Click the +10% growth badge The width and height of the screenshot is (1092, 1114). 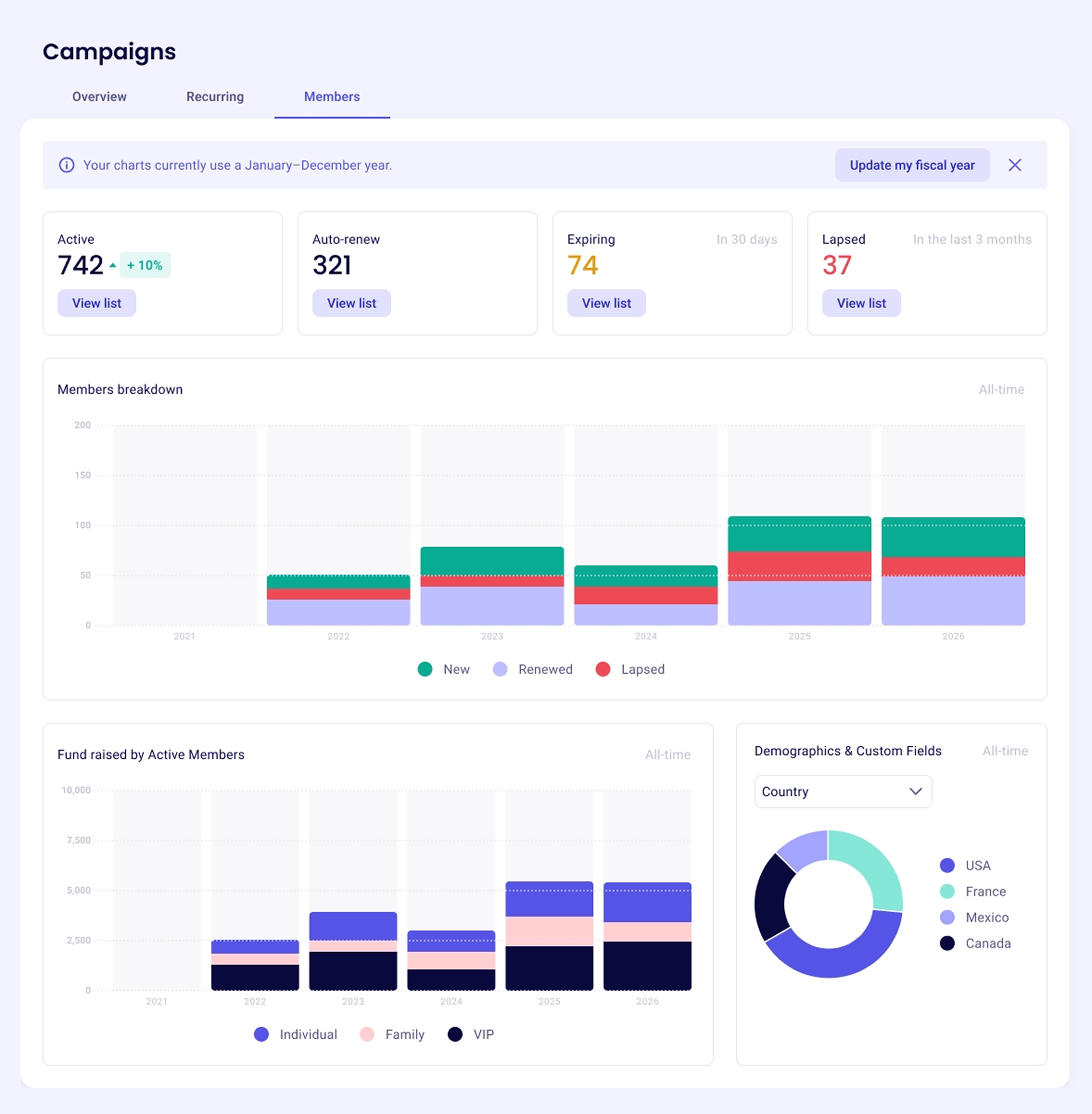145,266
